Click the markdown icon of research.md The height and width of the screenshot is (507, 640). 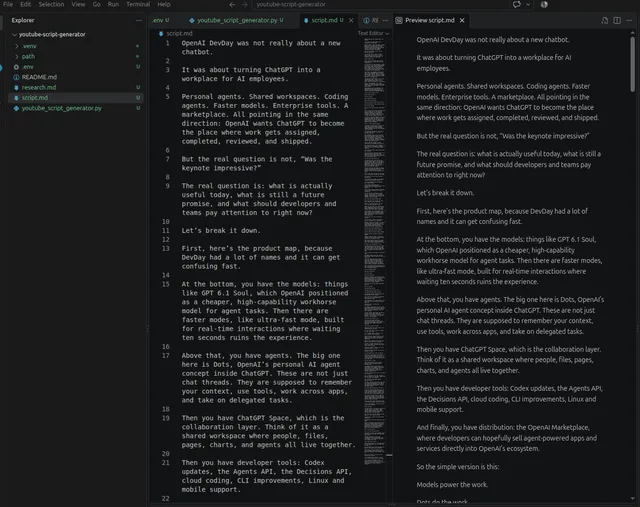tap(16, 87)
